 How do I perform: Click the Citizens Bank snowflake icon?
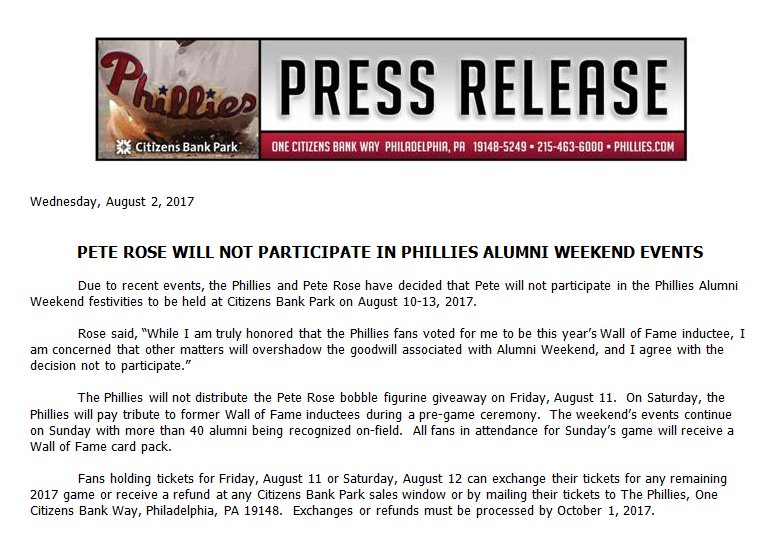point(124,146)
